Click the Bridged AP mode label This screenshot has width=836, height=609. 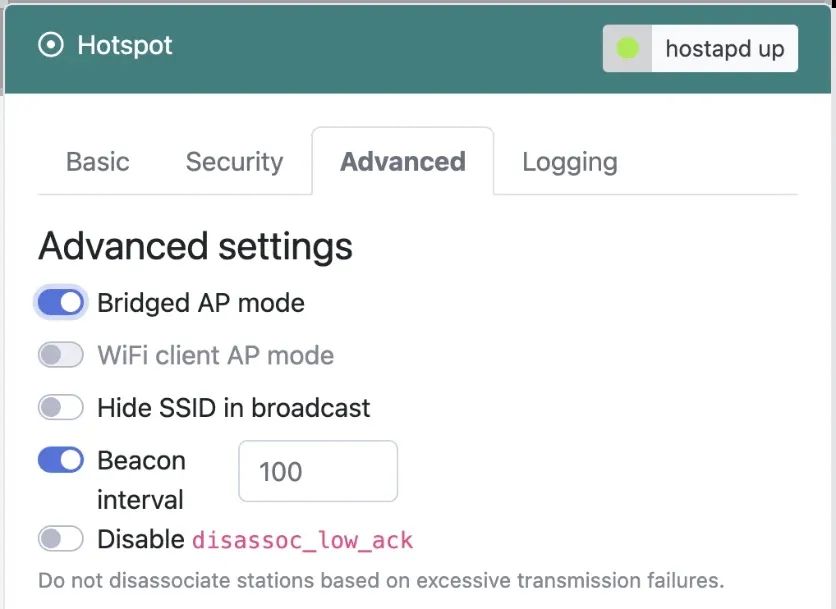point(200,302)
